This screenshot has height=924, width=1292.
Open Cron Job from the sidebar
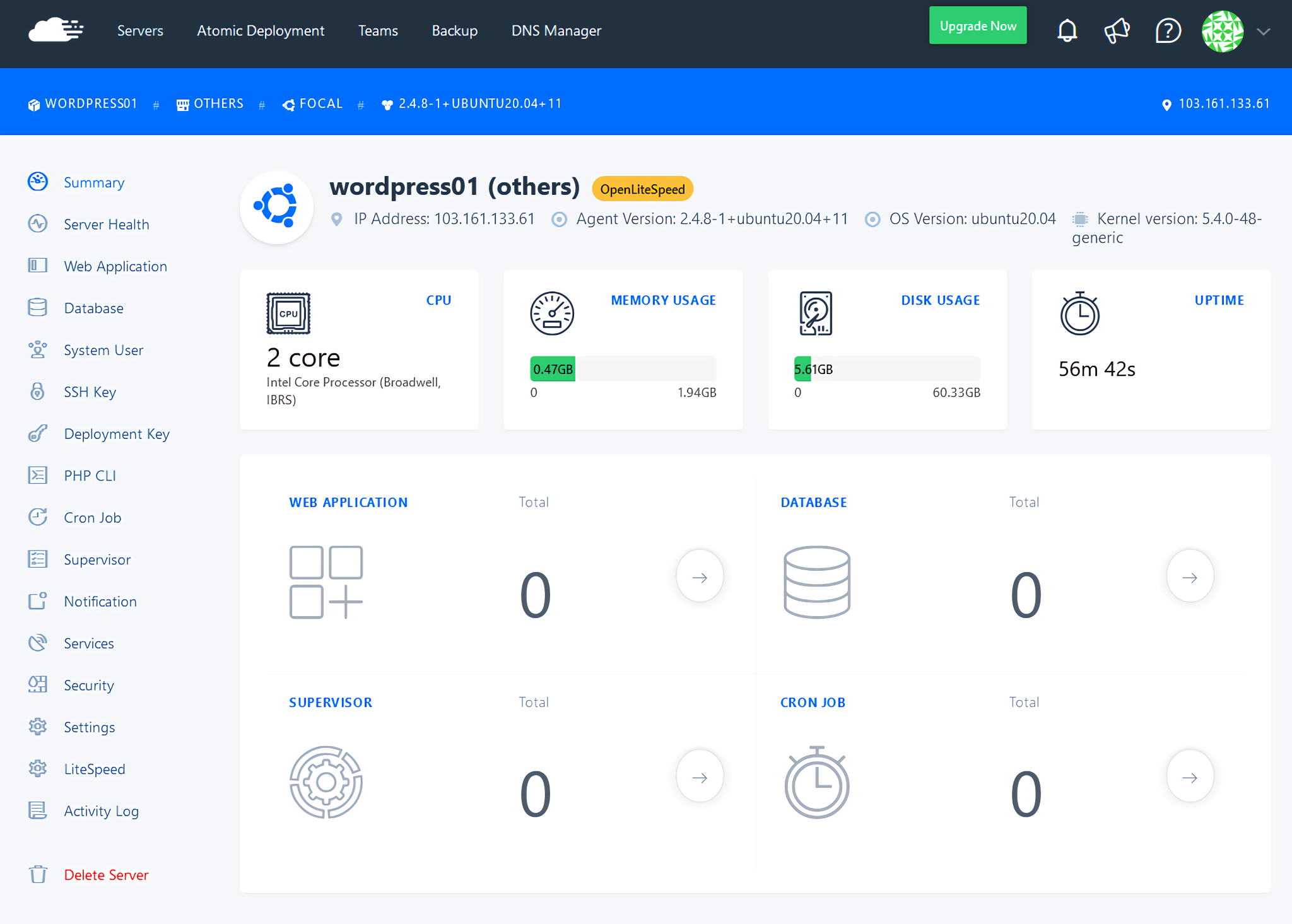coord(92,517)
